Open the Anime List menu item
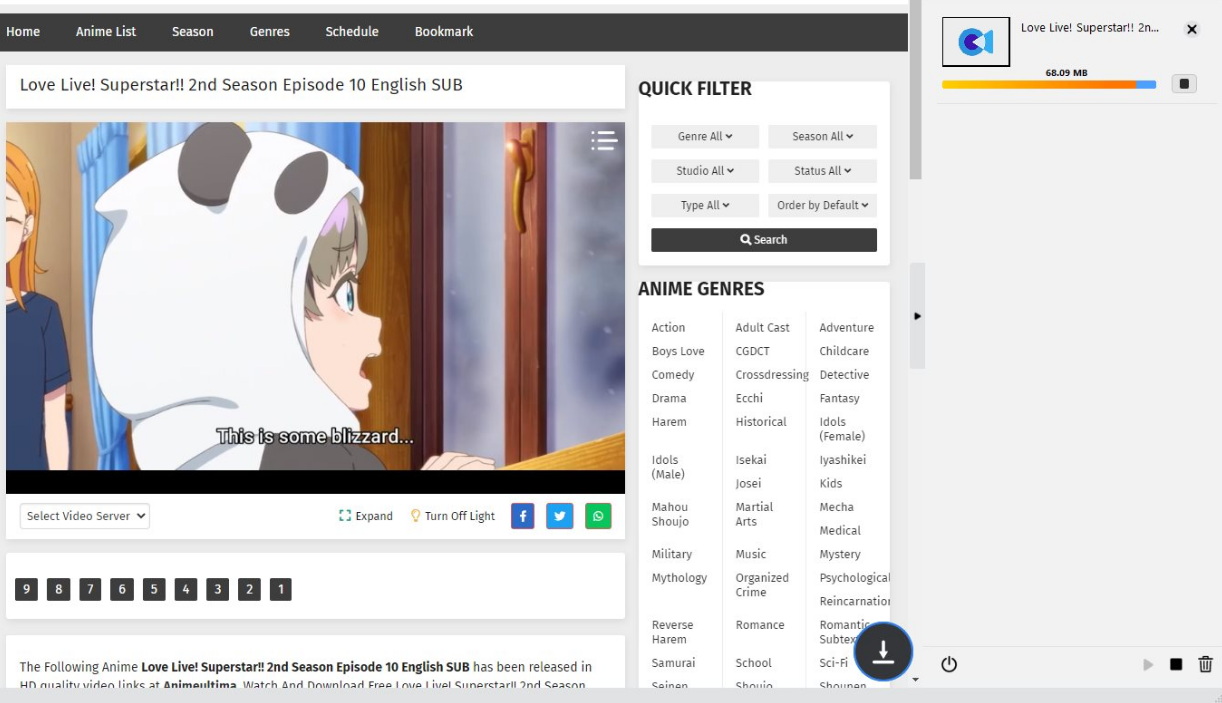Screen dimensions: 1222x703 tap(106, 31)
